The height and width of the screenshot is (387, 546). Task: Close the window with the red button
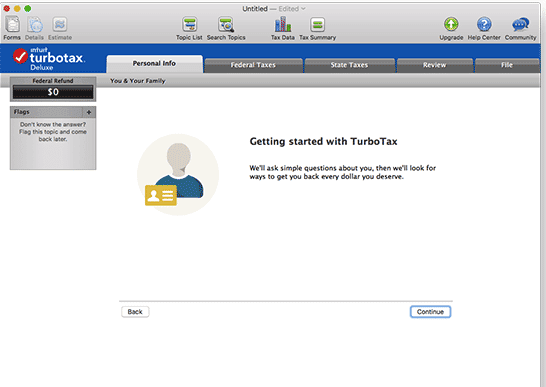pos(7,8)
